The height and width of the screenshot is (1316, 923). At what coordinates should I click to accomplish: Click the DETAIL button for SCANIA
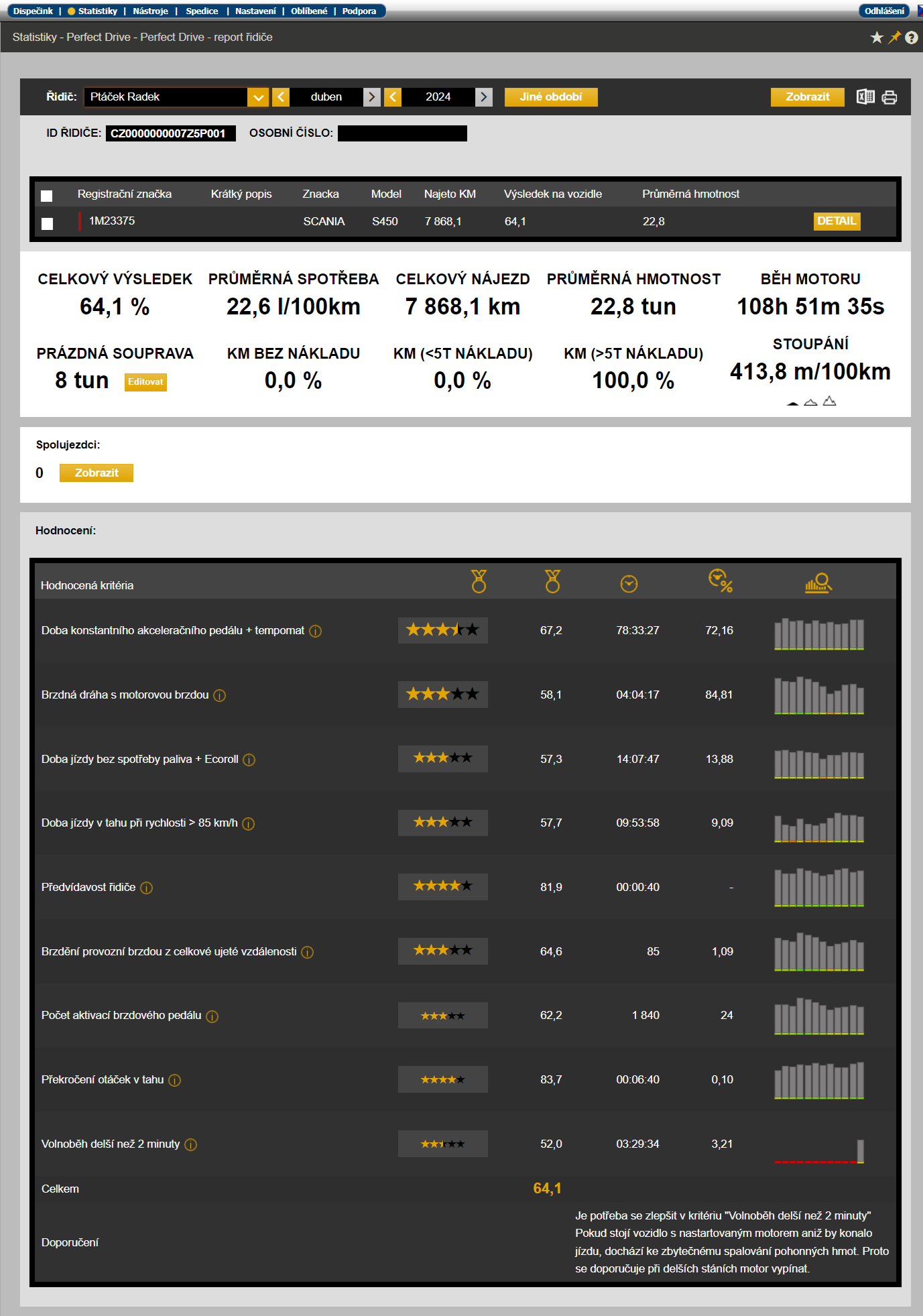(x=837, y=221)
